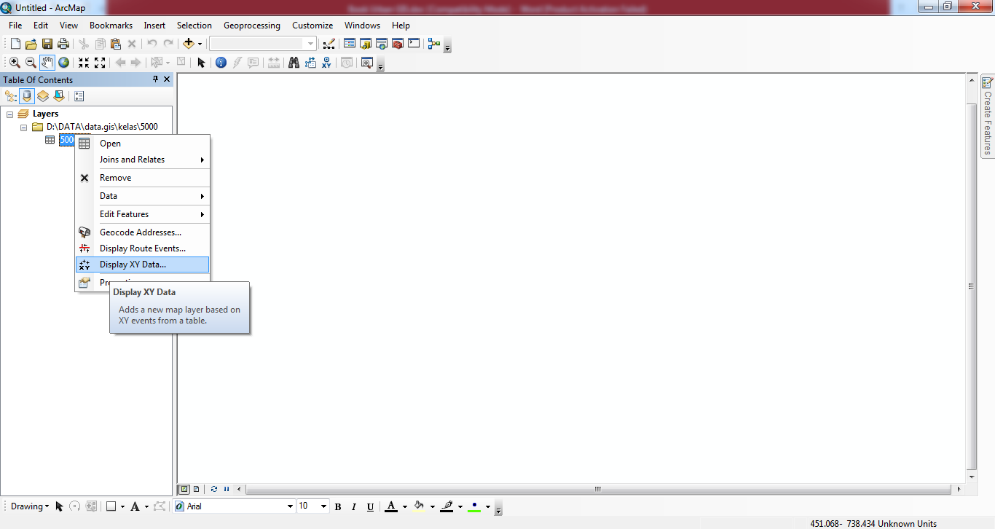Expand the Edit Features submenu
Viewport: 995px width, 529px height.
click(x=143, y=214)
